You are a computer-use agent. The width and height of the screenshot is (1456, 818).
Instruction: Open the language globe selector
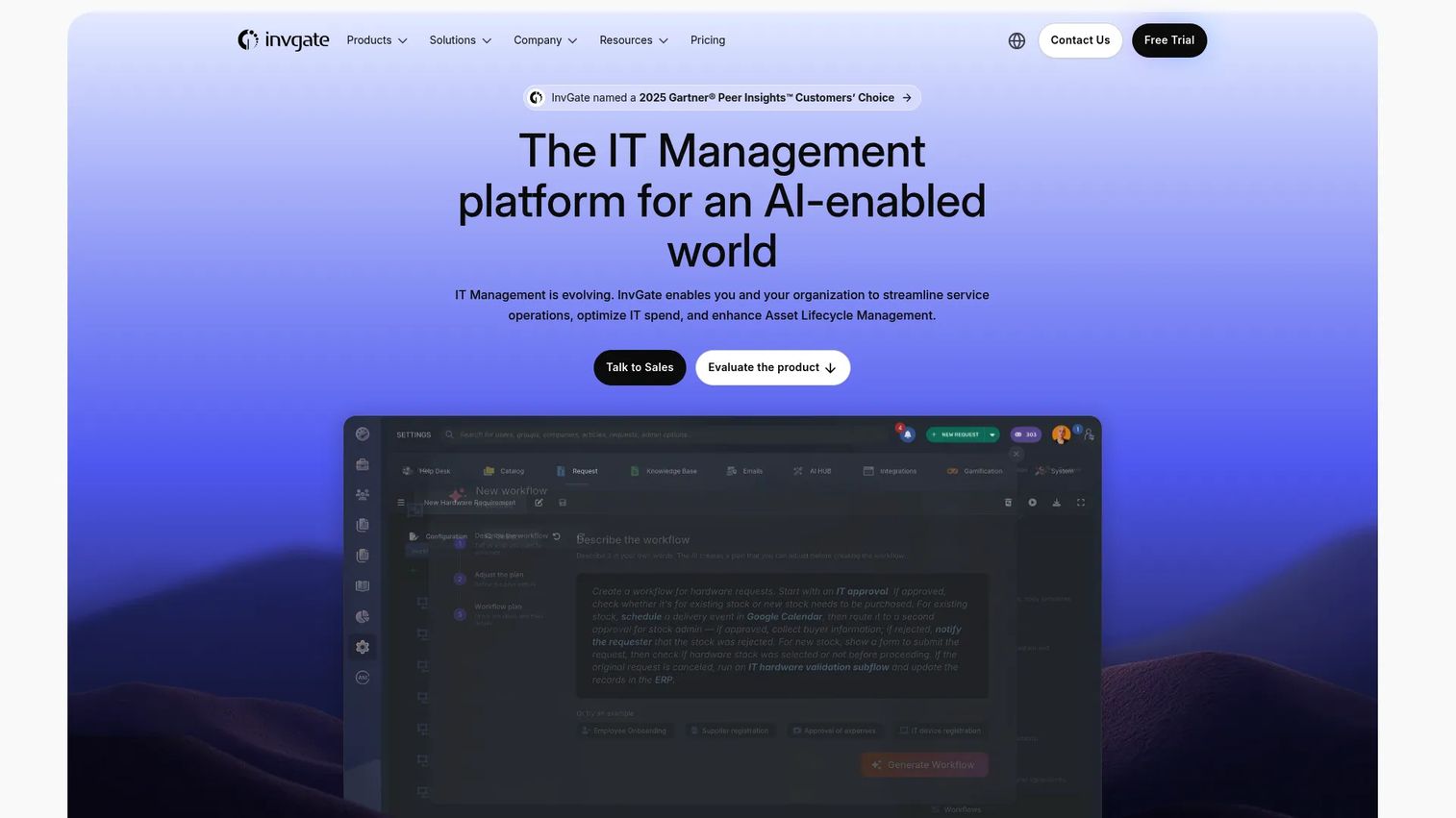1017,40
